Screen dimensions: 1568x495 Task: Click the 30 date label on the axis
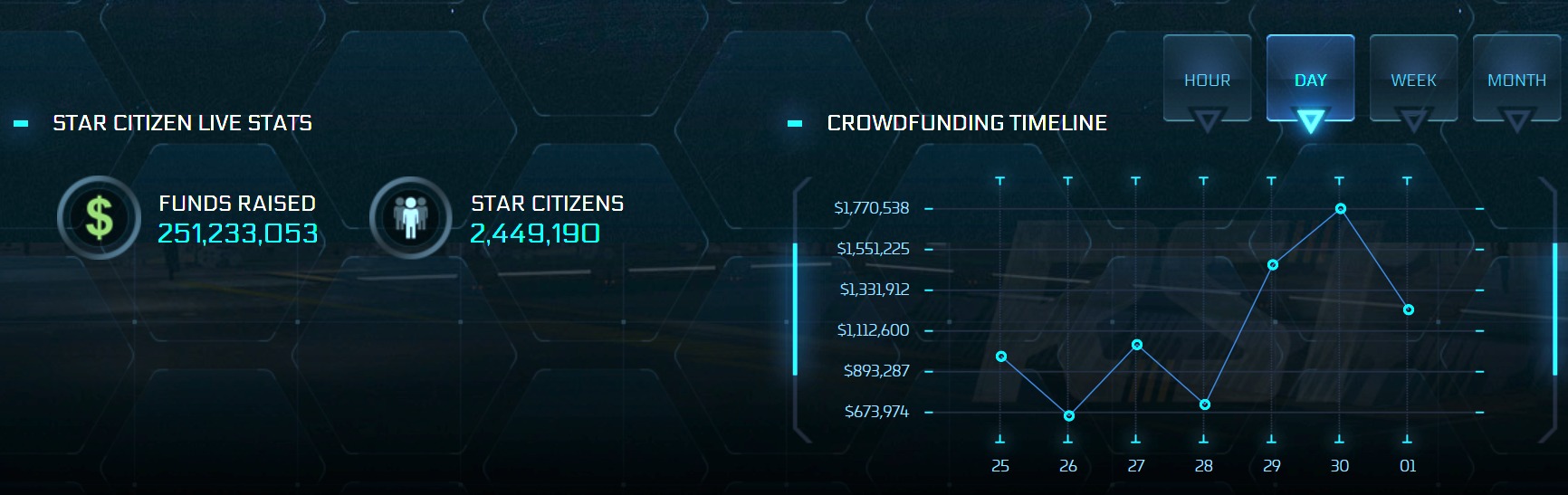tap(1340, 466)
